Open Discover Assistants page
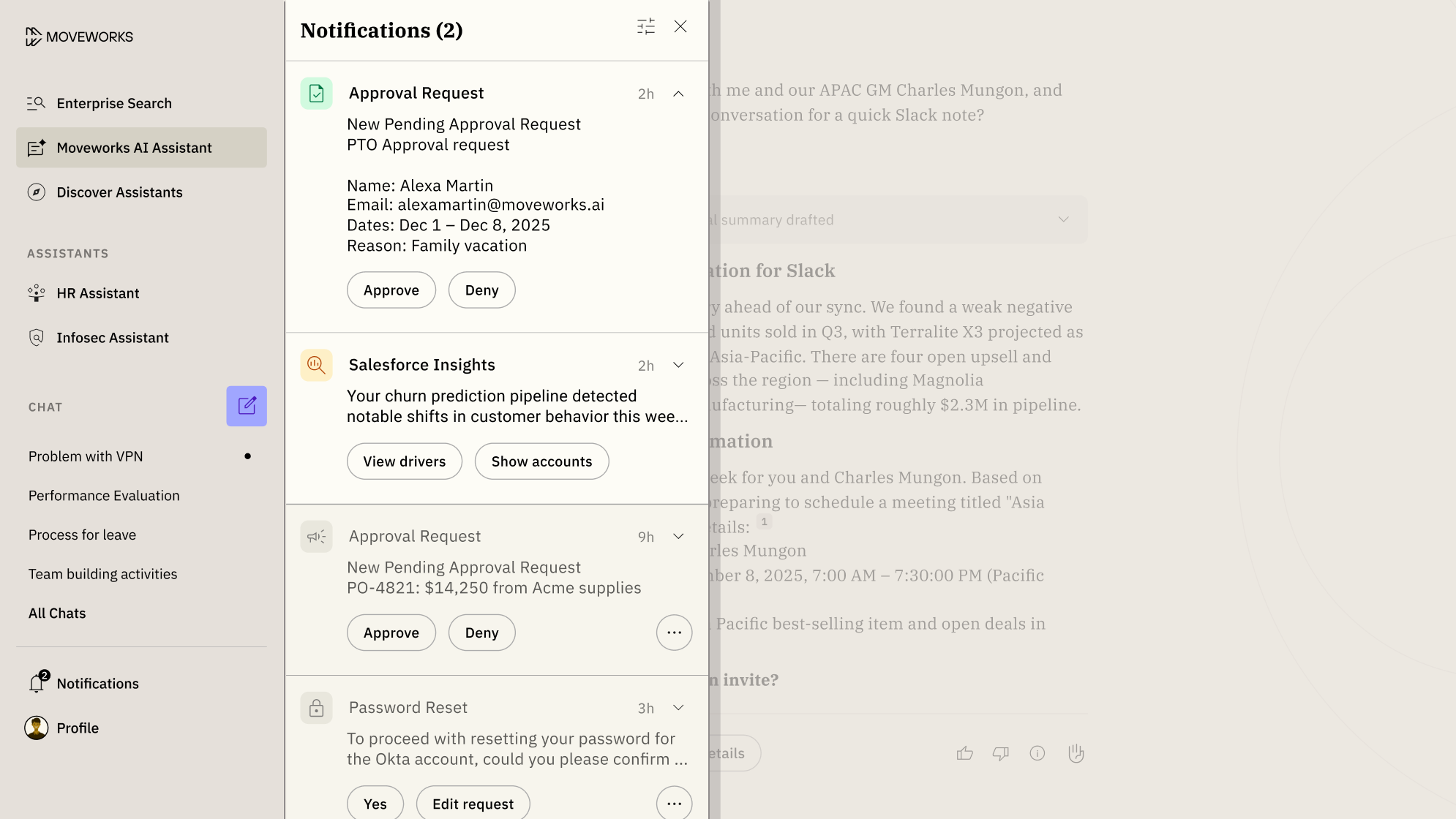1456x819 pixels. [x=119, y=192]
